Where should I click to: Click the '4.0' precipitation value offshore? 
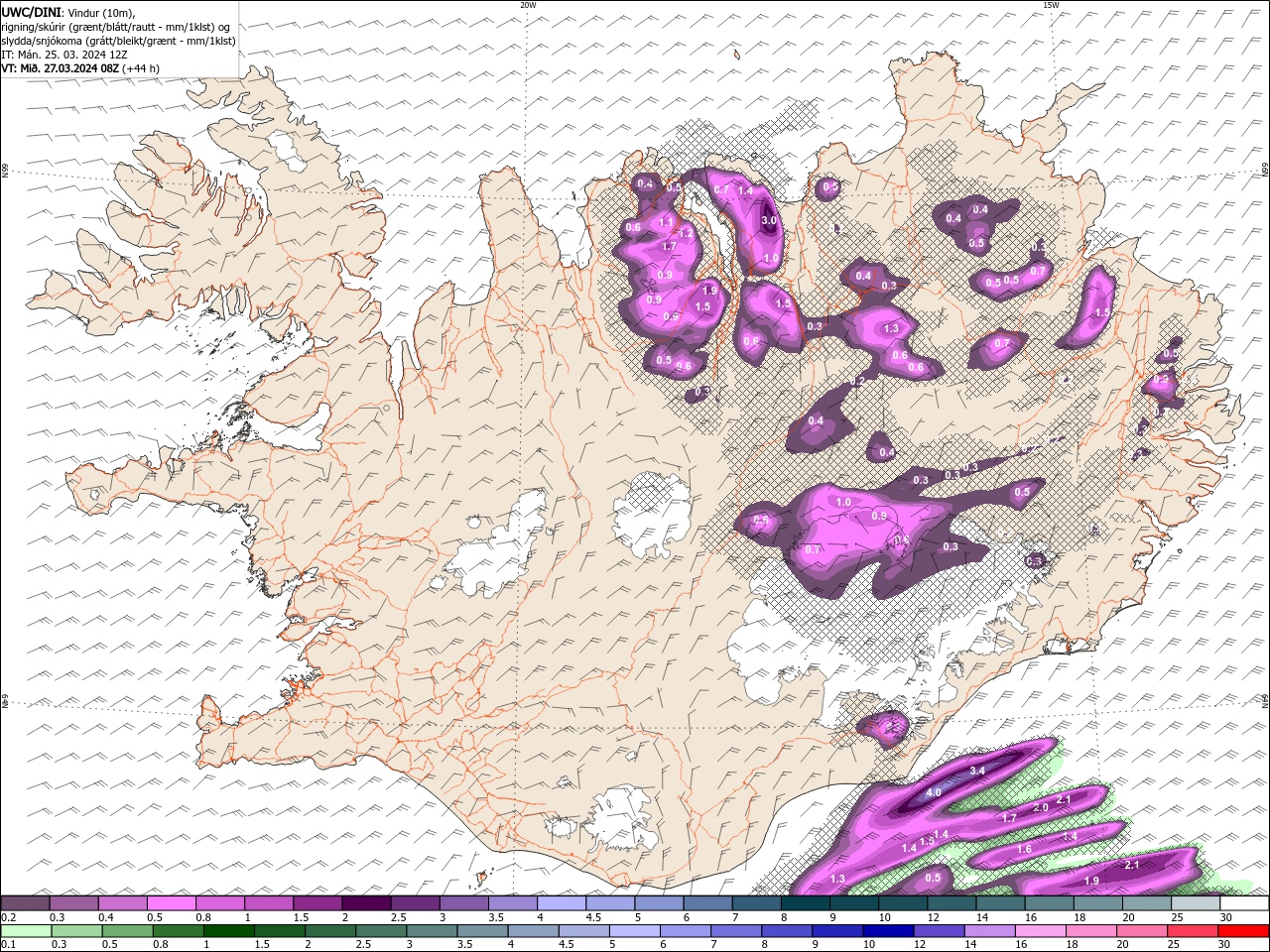tap(934, 793)
